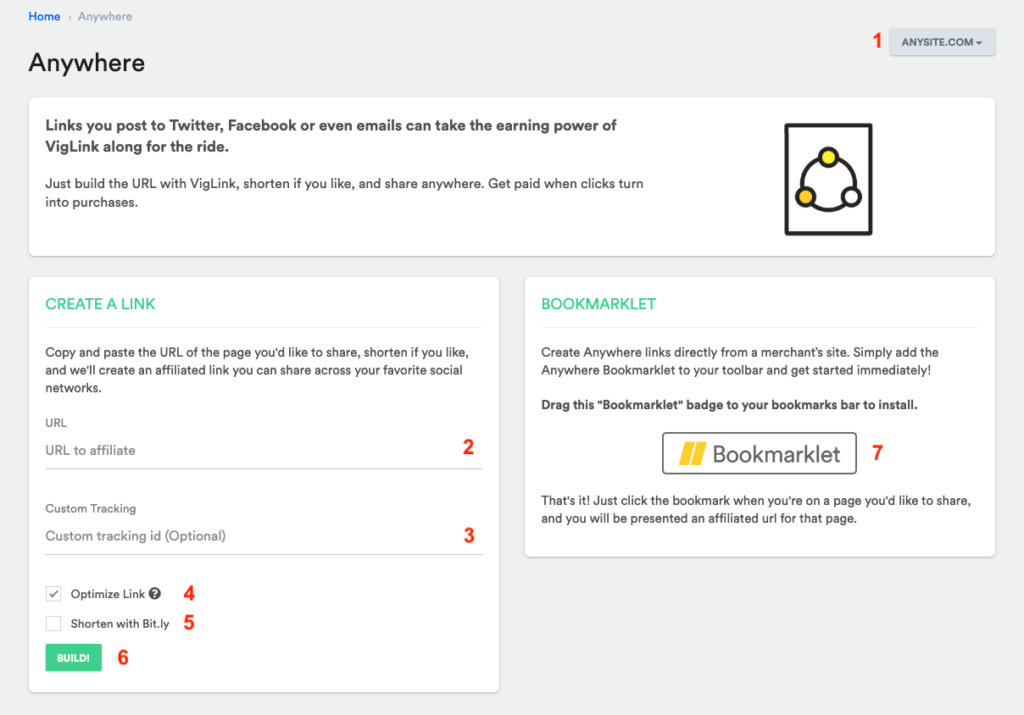The image size is (1024, 715).
Task: Focus the Custom tracking id input field
Action: (x=264, y=535)
